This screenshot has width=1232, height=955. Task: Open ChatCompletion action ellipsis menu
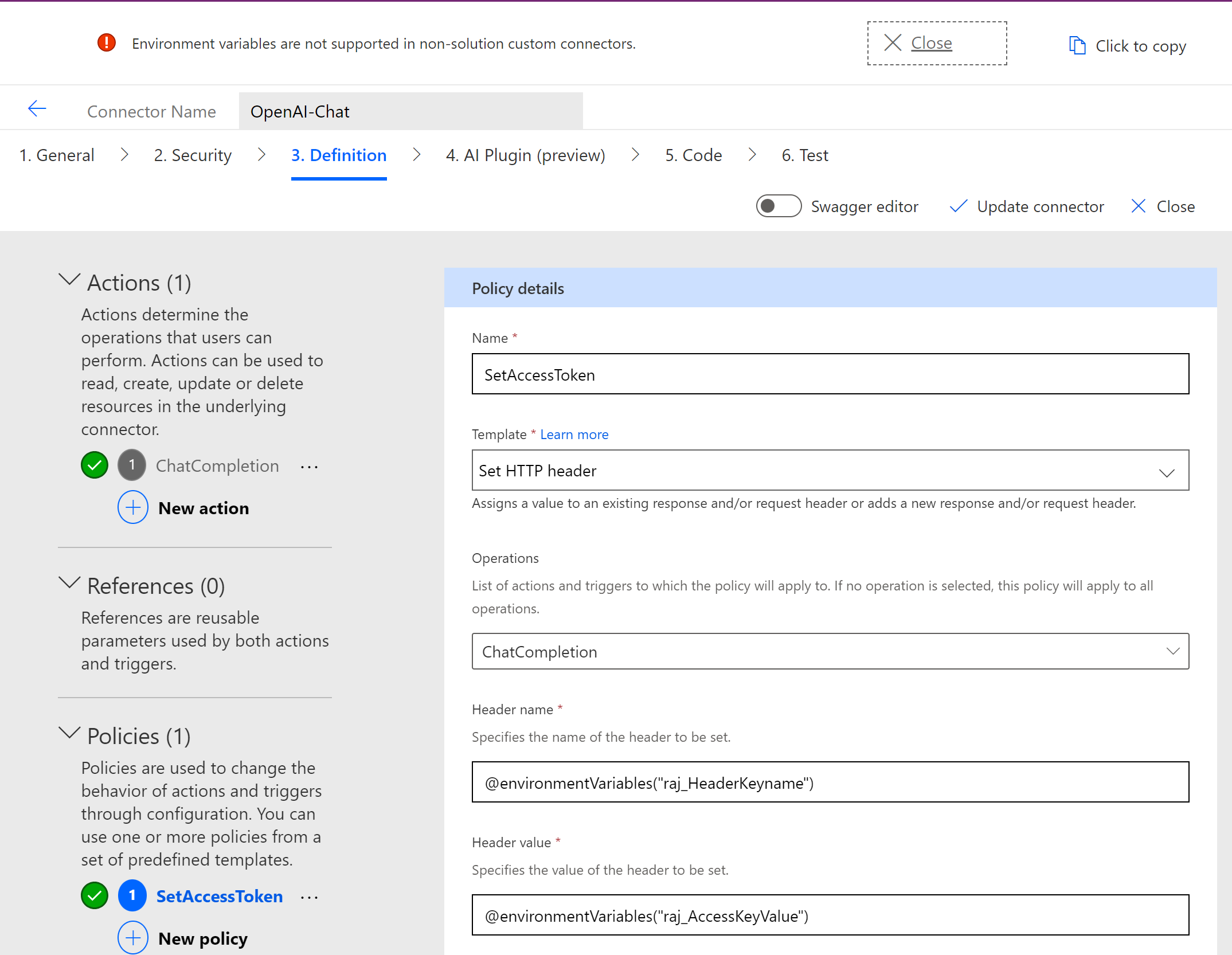(x=309, y=467)
